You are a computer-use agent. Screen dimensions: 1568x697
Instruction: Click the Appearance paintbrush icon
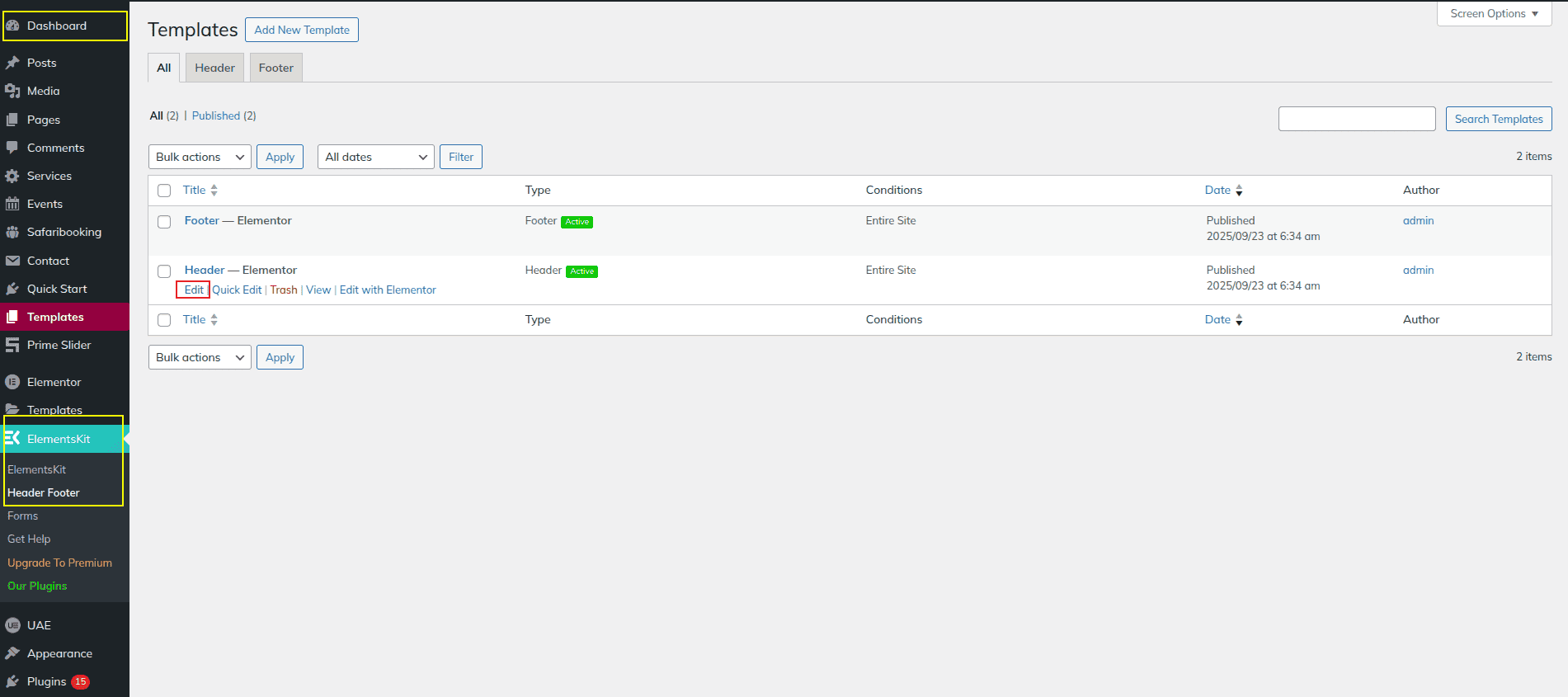12,653
